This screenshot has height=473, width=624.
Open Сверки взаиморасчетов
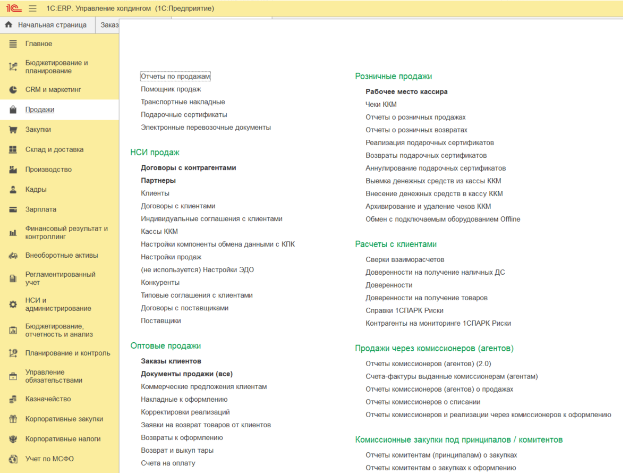[x=405, y=260]
